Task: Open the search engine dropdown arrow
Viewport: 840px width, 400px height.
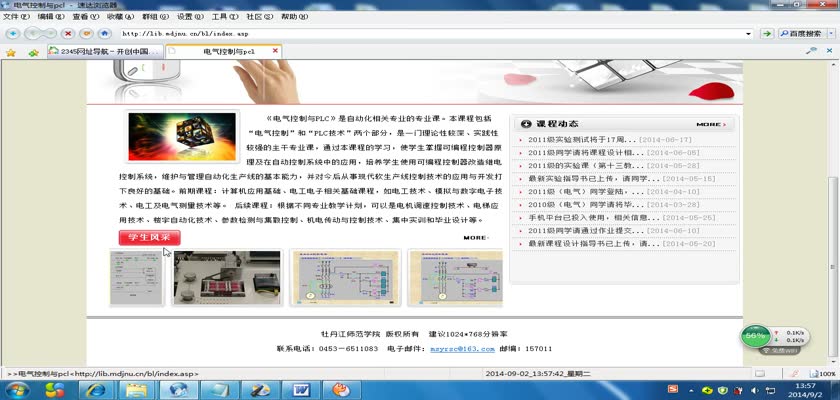Action: tap(831, 33)
